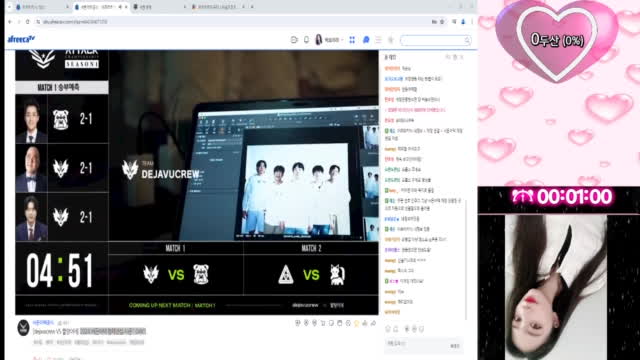Open the browser tab search chevron
640x360 pixels.
[x=10, y=7]
